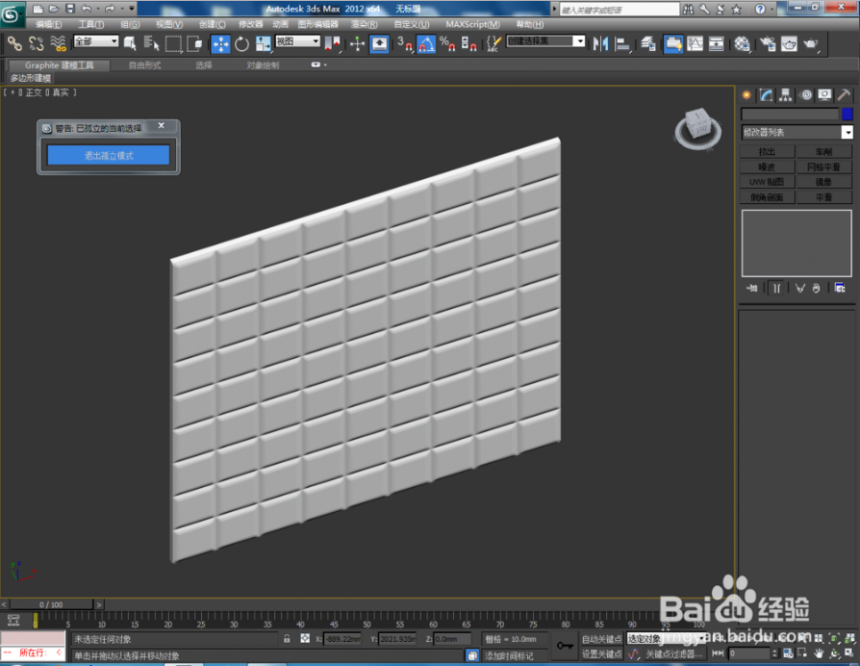Viewport: 860px width, 666px height.
Task: Toggle the Percent Snap magnet
Action: (448, 43)
